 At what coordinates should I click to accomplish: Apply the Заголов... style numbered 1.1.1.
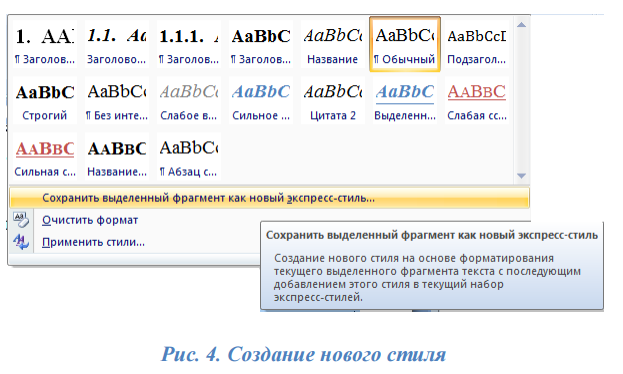(189, 44)
